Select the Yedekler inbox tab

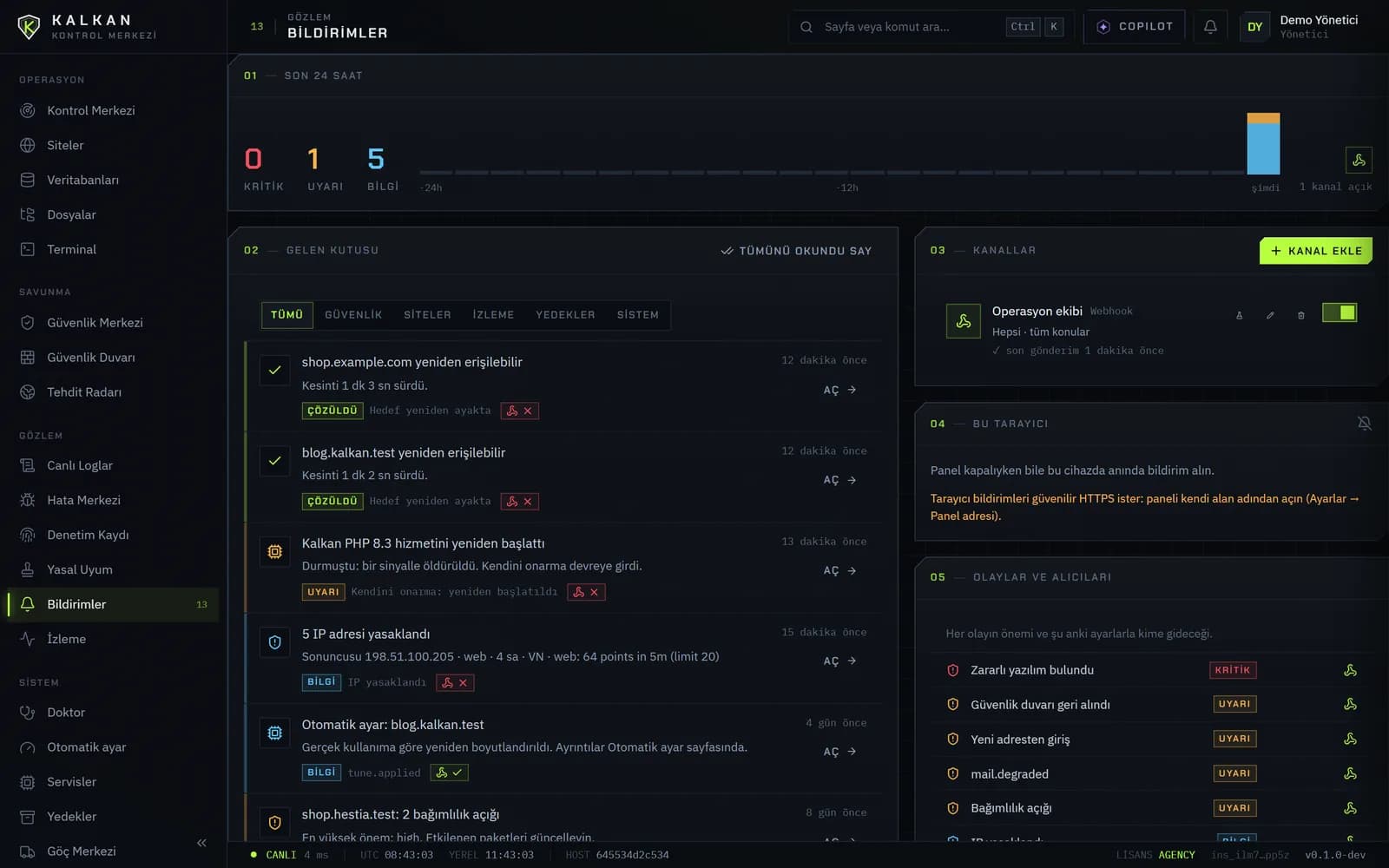565,315
